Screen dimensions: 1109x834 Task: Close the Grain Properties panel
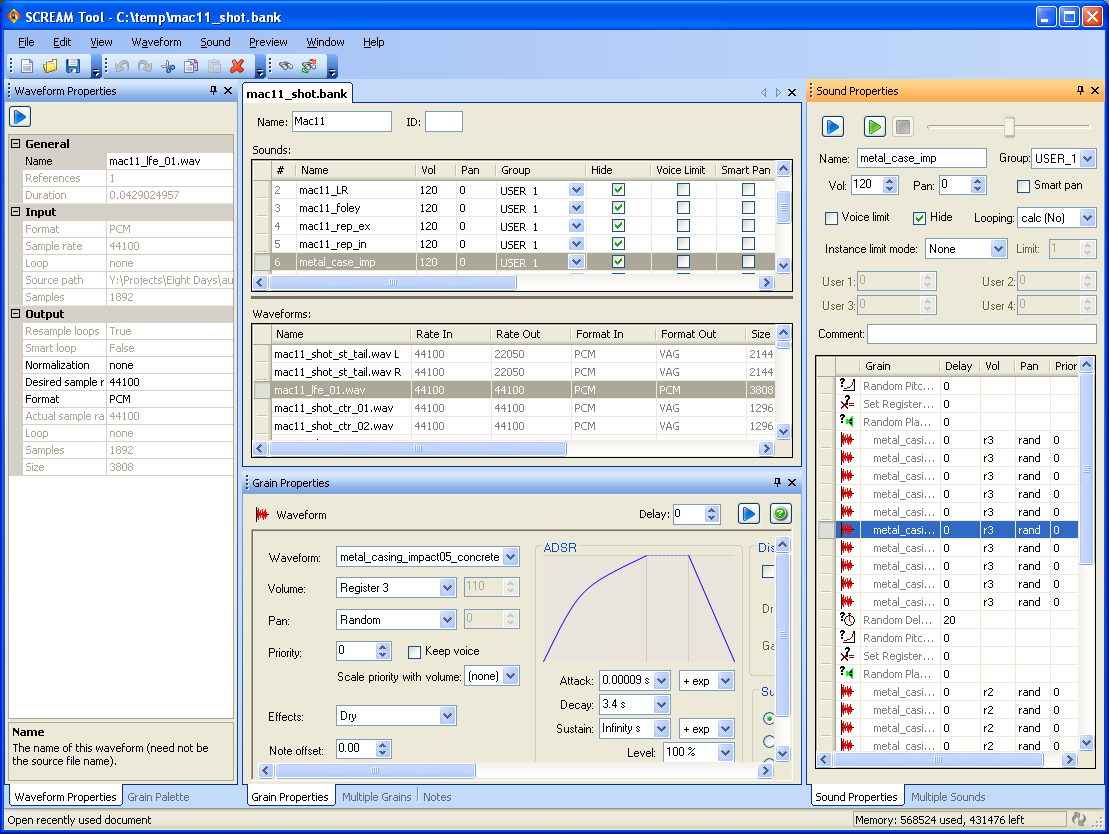(792, 482)
